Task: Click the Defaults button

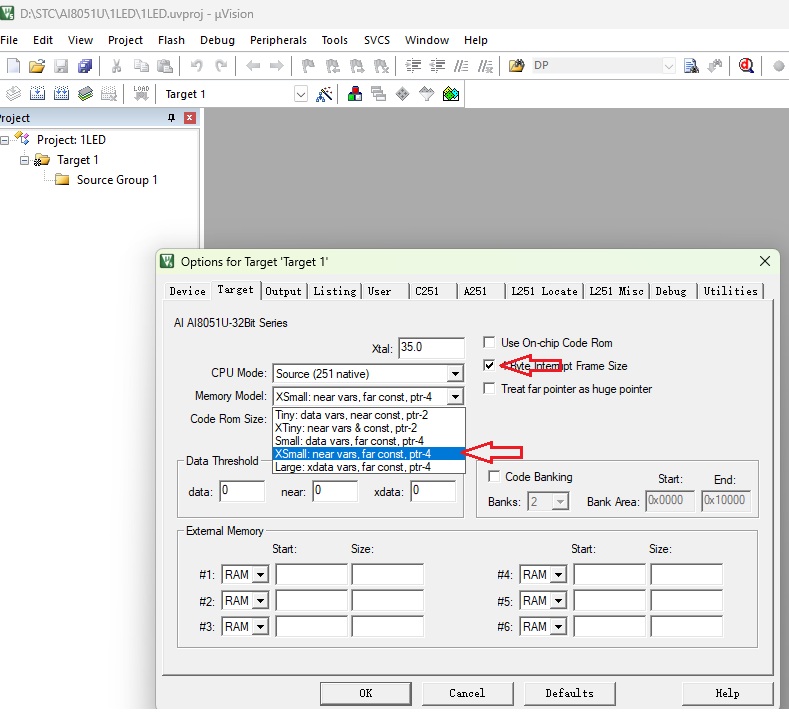Action: tap(570, 694)
